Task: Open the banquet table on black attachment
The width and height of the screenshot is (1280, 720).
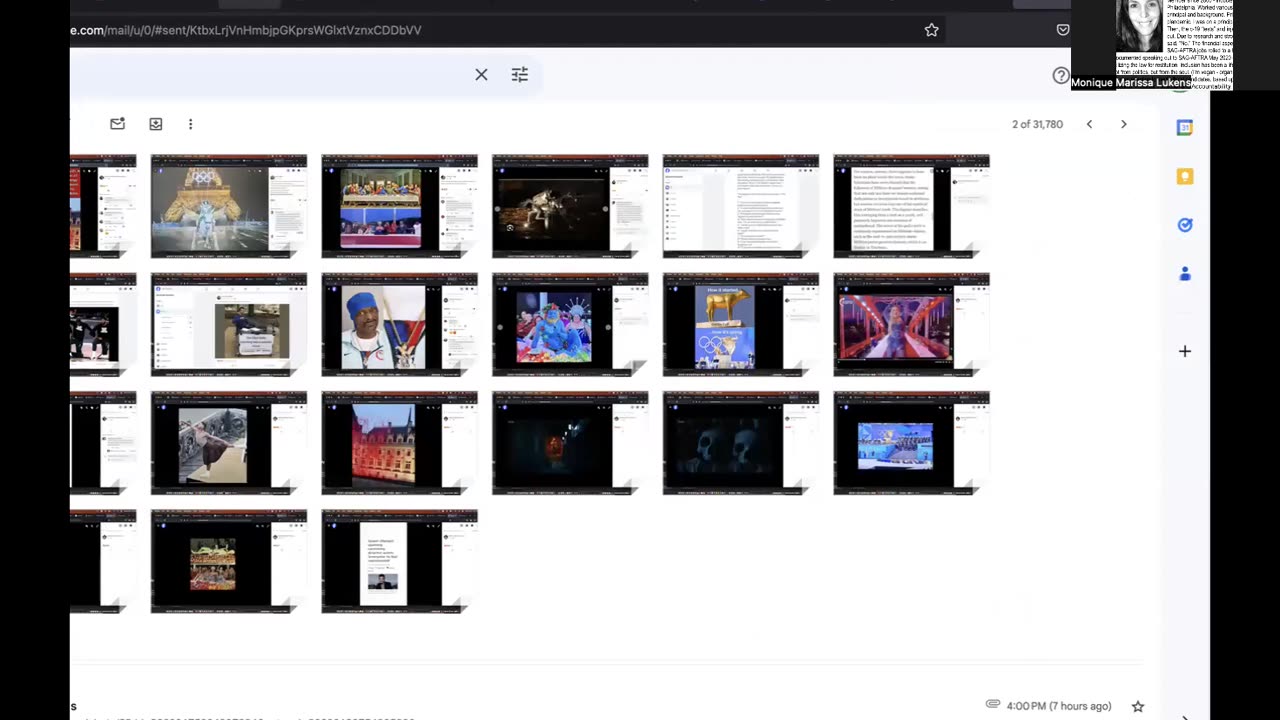Action: pos(229,561)
